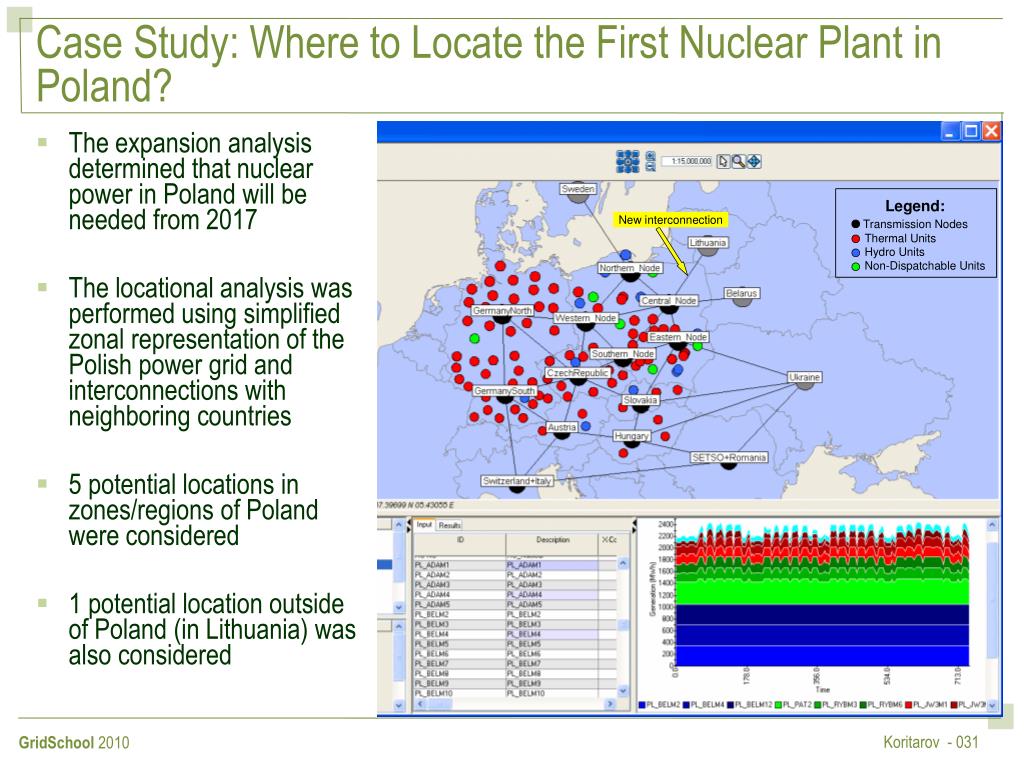The height and width of the screenshot is (768, 1024).
Task: Click the Eastern_Node label
Action: (678, 337)
